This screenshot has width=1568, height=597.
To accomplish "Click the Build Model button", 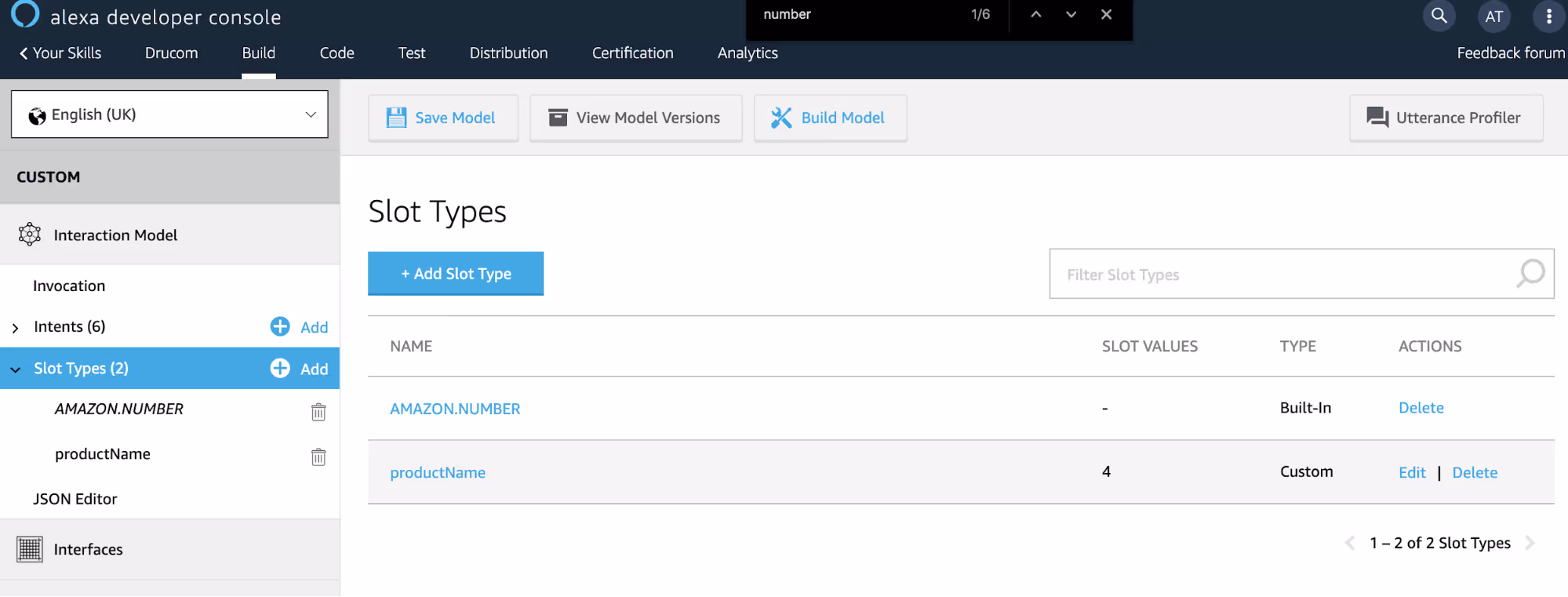I will [831, 118].
